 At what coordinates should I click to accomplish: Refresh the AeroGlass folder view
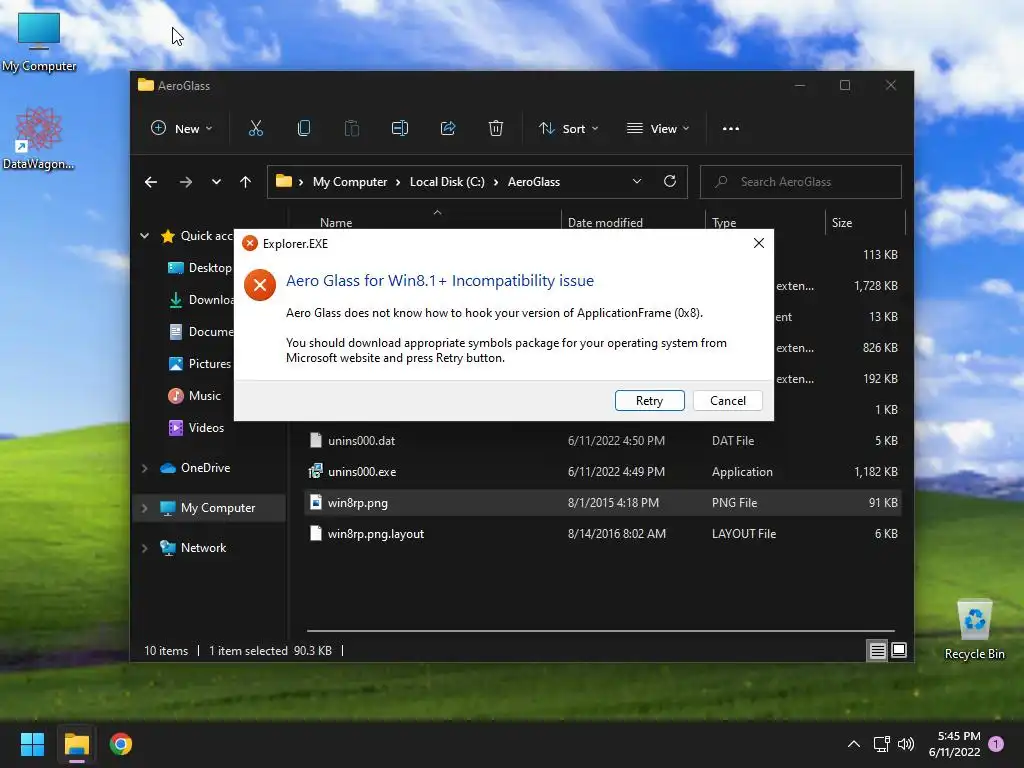(x=670, y=182)
